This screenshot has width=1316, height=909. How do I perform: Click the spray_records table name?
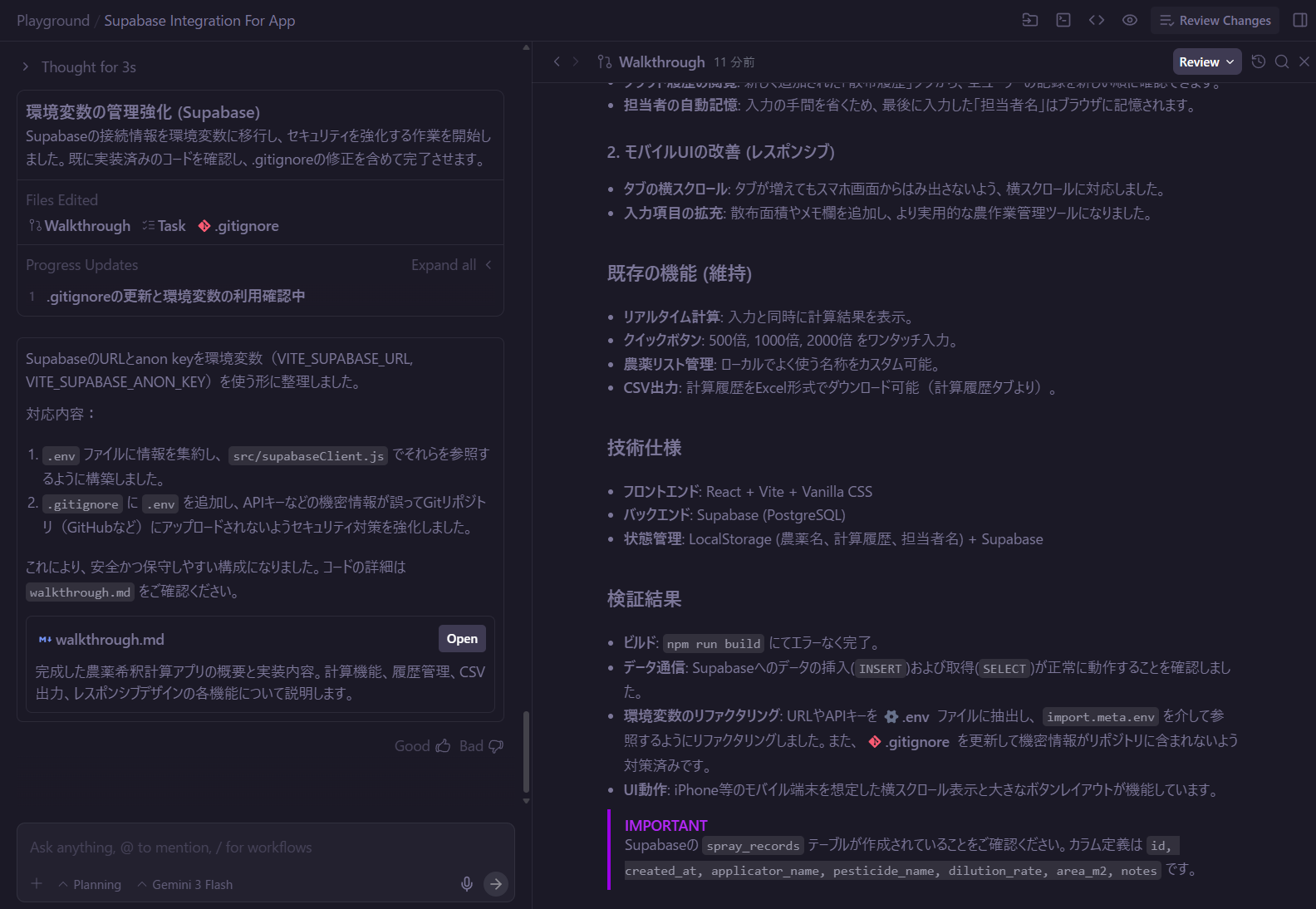click(753, 846)
